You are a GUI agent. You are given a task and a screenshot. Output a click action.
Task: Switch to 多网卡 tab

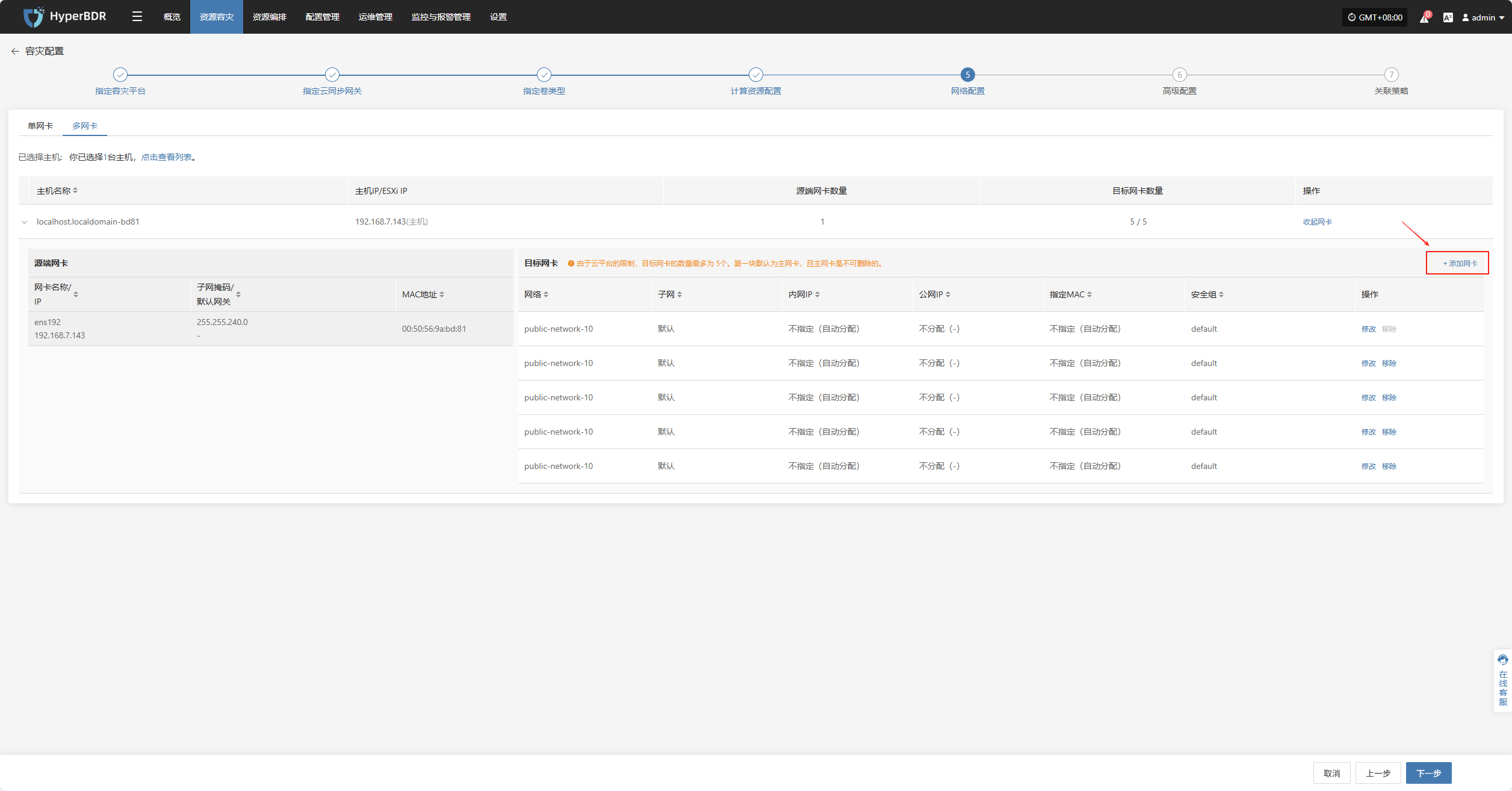[x=85, y=126]
